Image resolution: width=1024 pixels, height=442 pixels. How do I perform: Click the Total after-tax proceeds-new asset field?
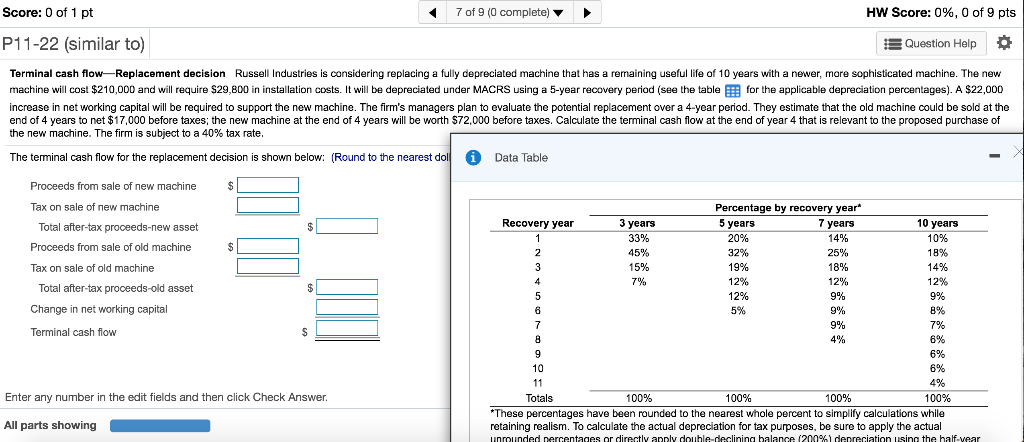click(x=347, y=226)
